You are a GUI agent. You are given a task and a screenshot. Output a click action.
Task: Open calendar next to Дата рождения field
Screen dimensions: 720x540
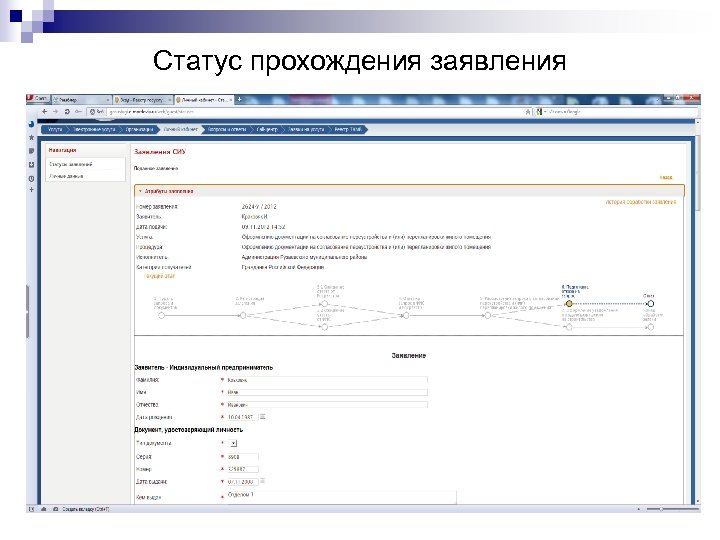click(263, 416)
